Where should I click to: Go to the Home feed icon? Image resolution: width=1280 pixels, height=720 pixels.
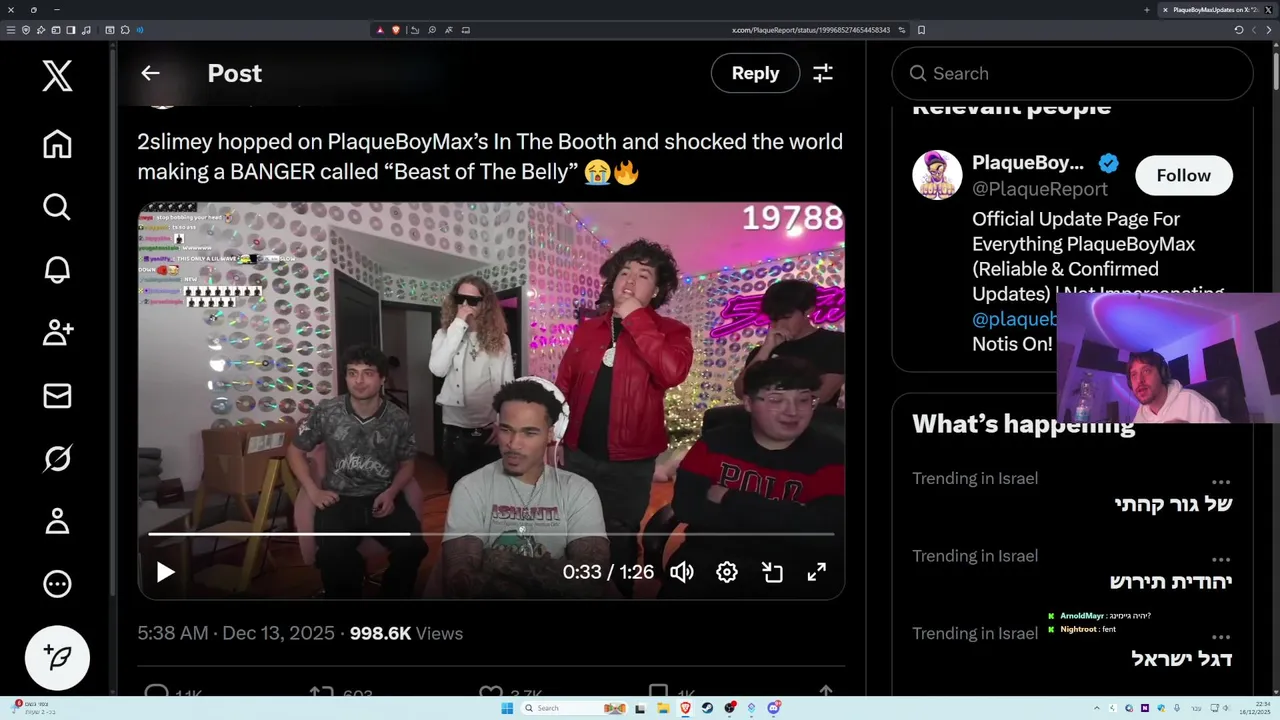pos(57,144)
